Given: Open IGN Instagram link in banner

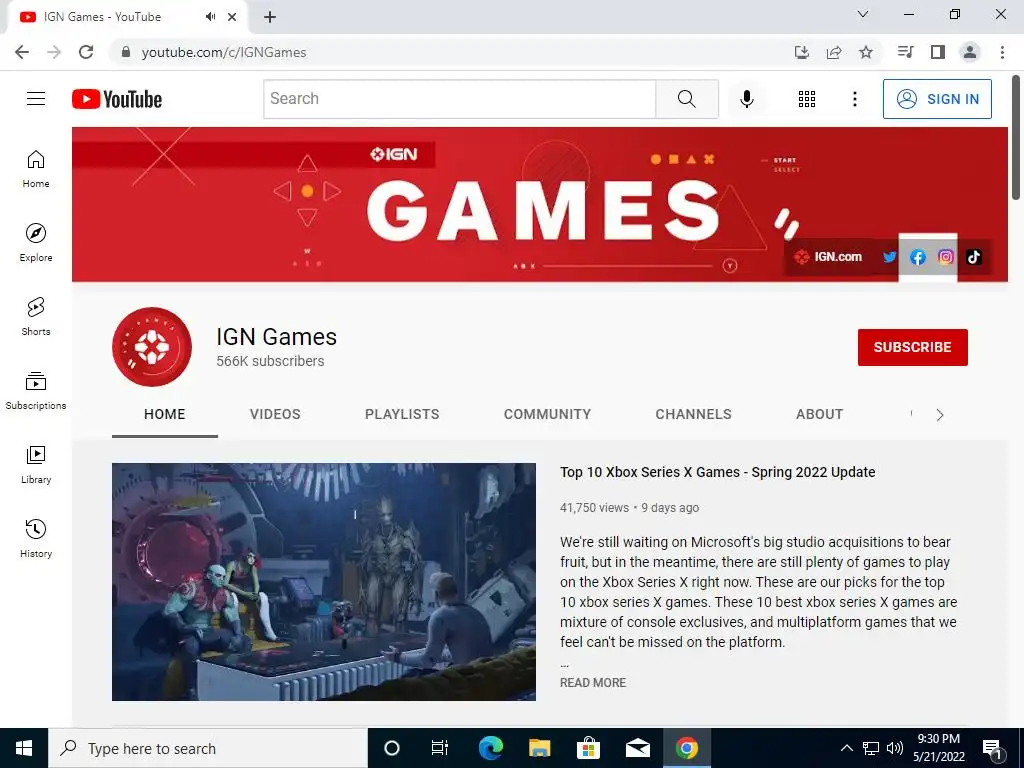Looking at the screenshot, I should 946,257.
